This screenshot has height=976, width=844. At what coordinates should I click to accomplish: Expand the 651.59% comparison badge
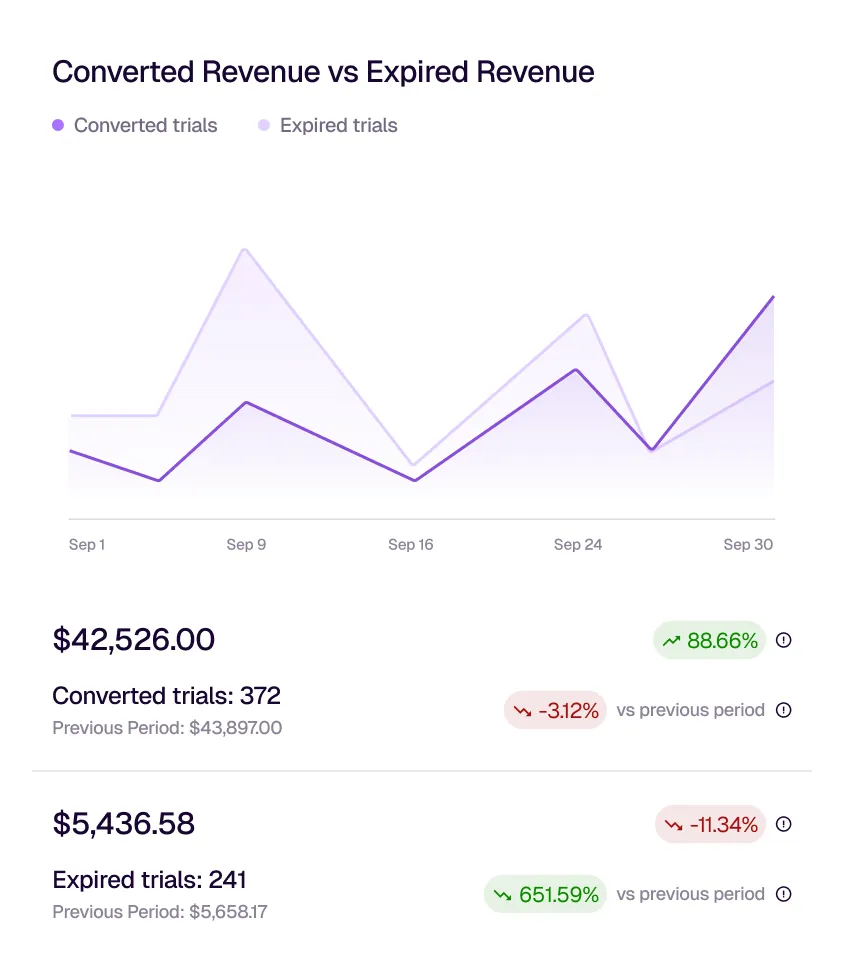click(545, 894)
